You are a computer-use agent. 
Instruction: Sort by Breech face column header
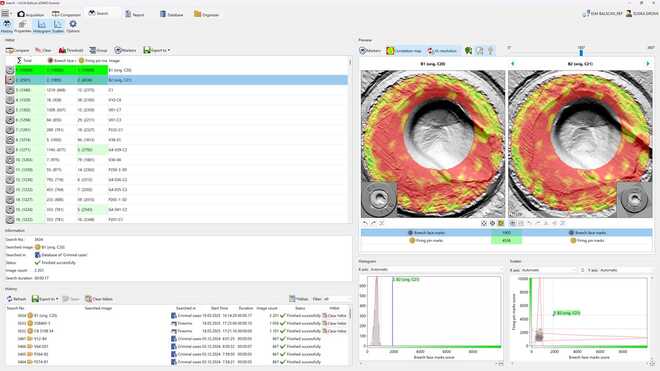point(61,61)
